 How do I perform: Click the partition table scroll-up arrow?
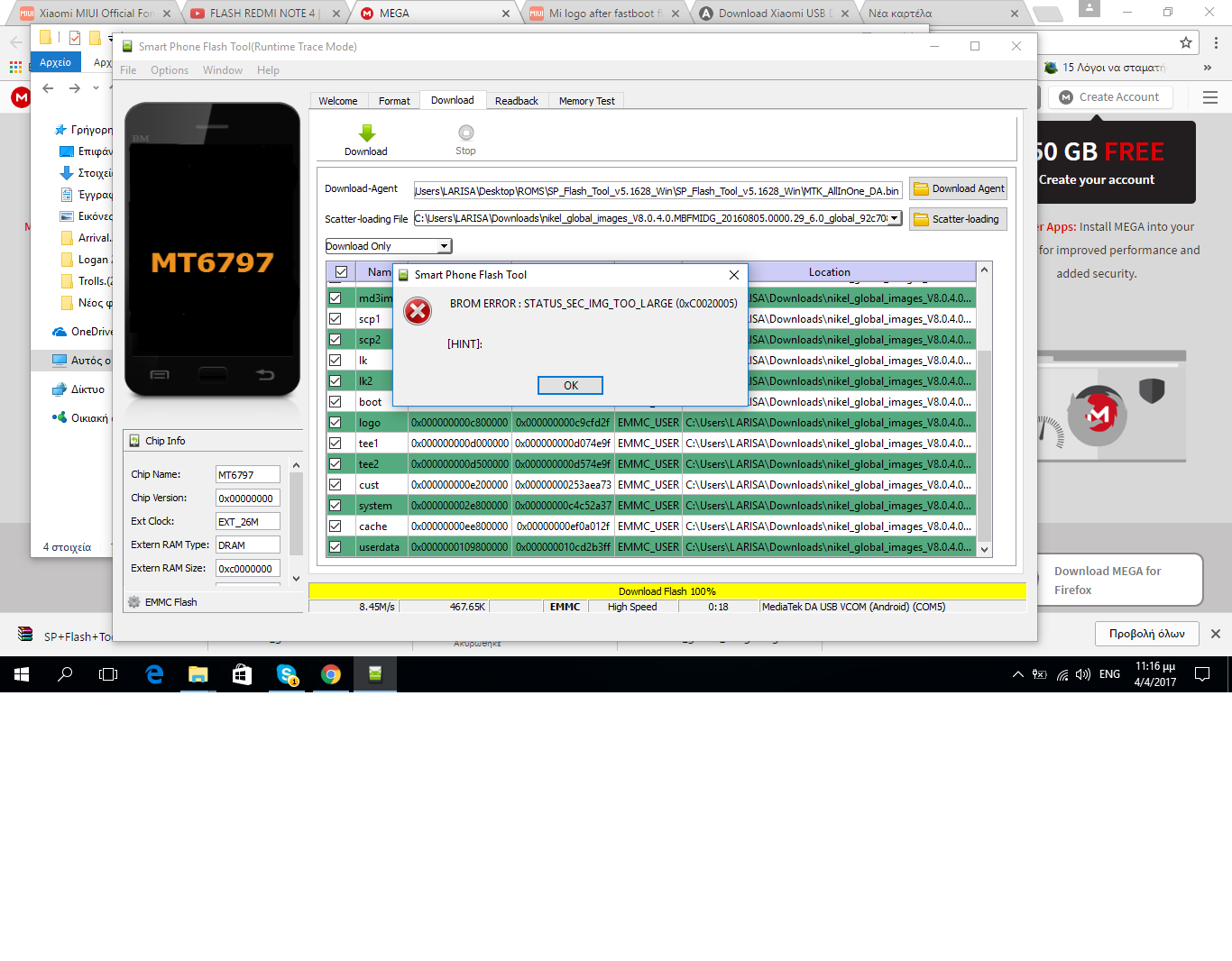[985, 270]
